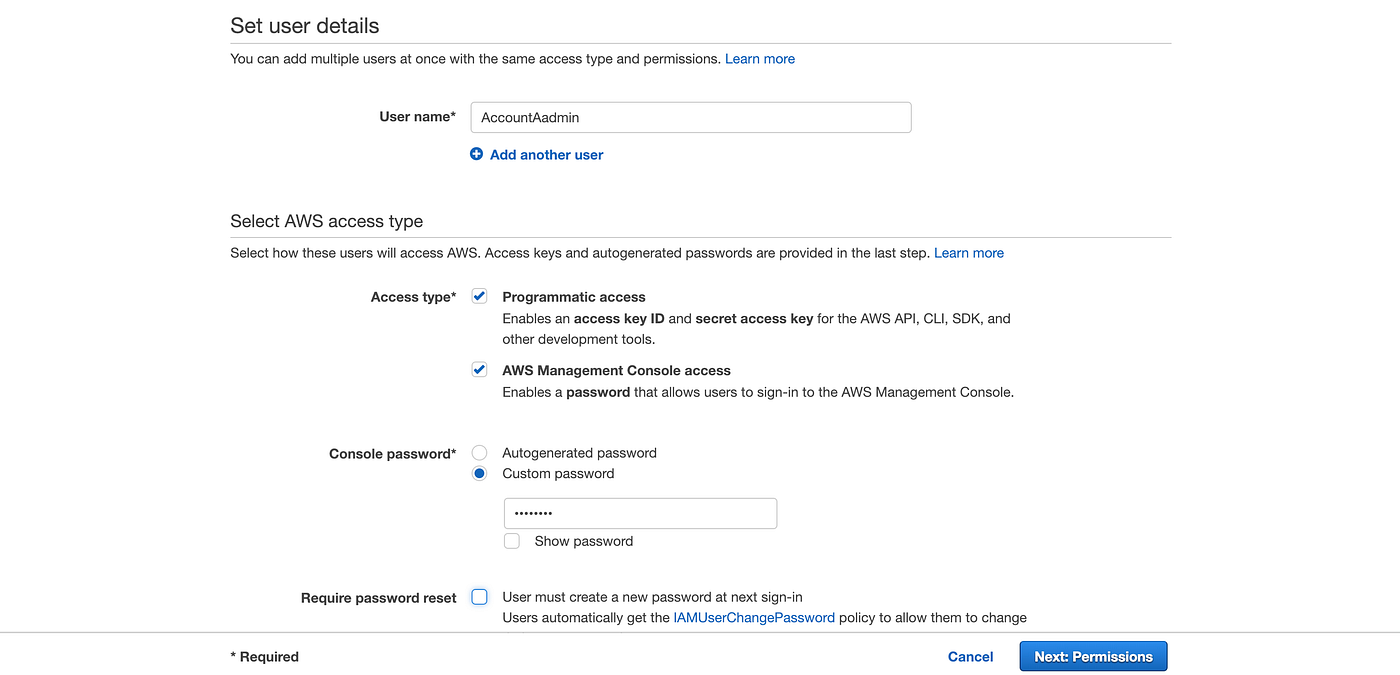Open the "Add another user" link
The width and height of the screenshot is (1400, 675).
tap(546, 154)
